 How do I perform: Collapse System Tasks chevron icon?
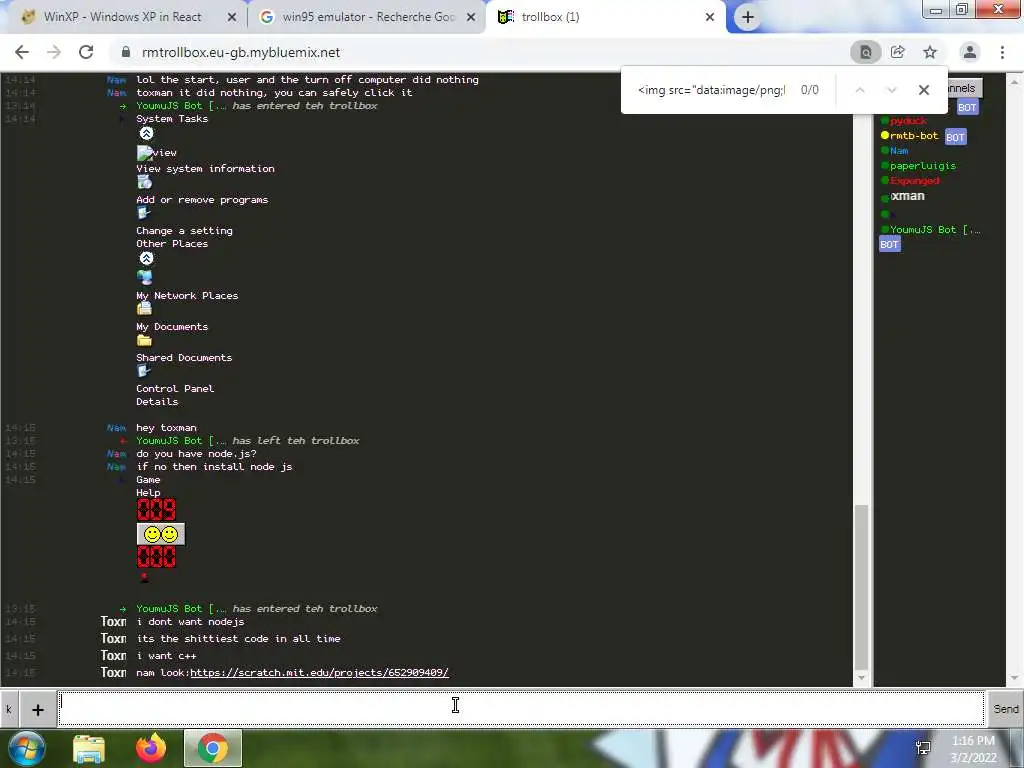(146, 133)
